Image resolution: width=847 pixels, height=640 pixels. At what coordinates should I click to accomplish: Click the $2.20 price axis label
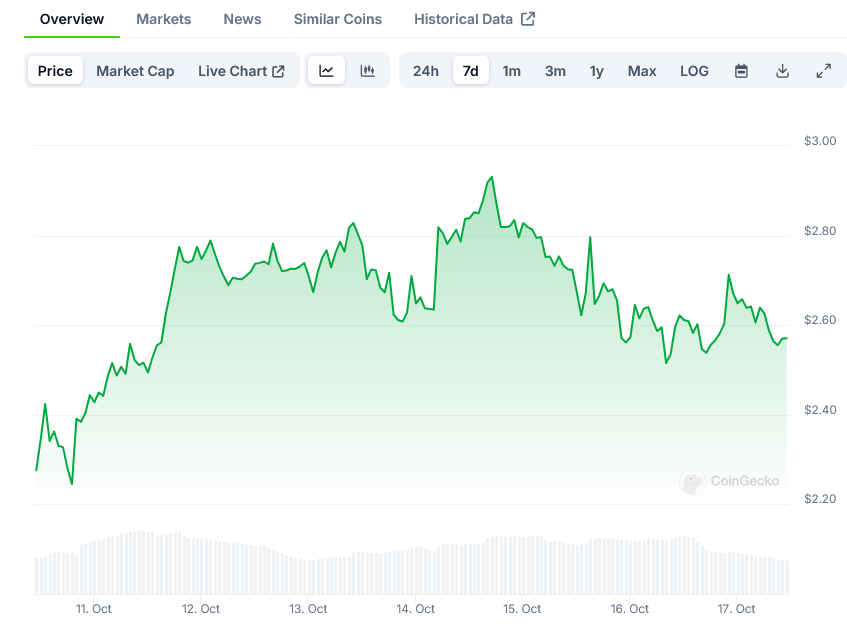click(820, 499)
